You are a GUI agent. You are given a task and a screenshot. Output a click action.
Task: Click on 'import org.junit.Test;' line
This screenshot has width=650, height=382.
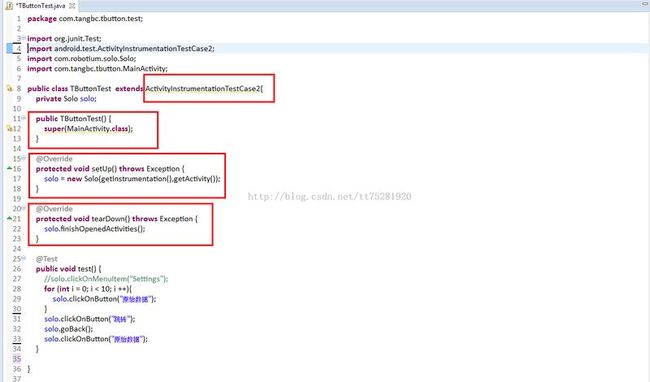tap(64, 39)
